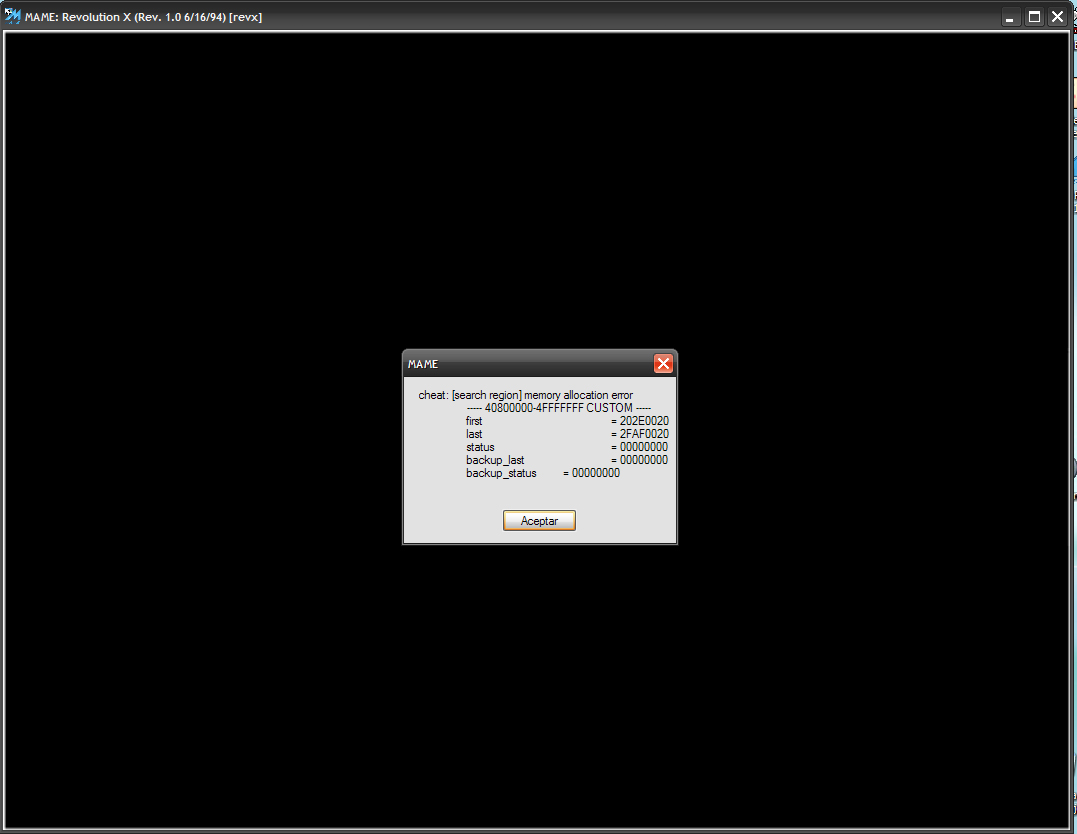This screenshot has height=834, width=1077.
Task: Close the MAME error dialog with red X
Action: click(x=663, y=363)
